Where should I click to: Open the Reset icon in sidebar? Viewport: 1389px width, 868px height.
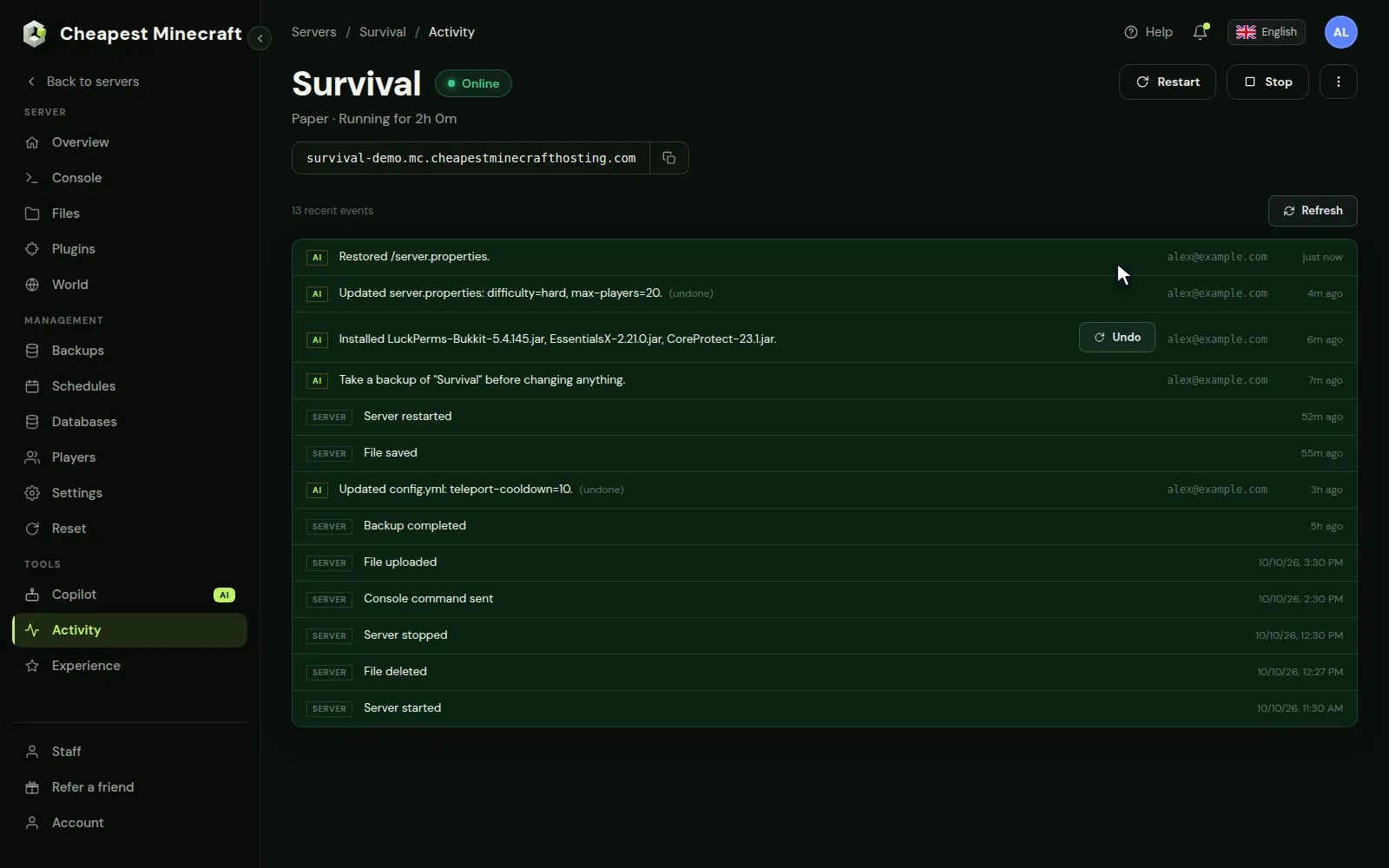32,529
